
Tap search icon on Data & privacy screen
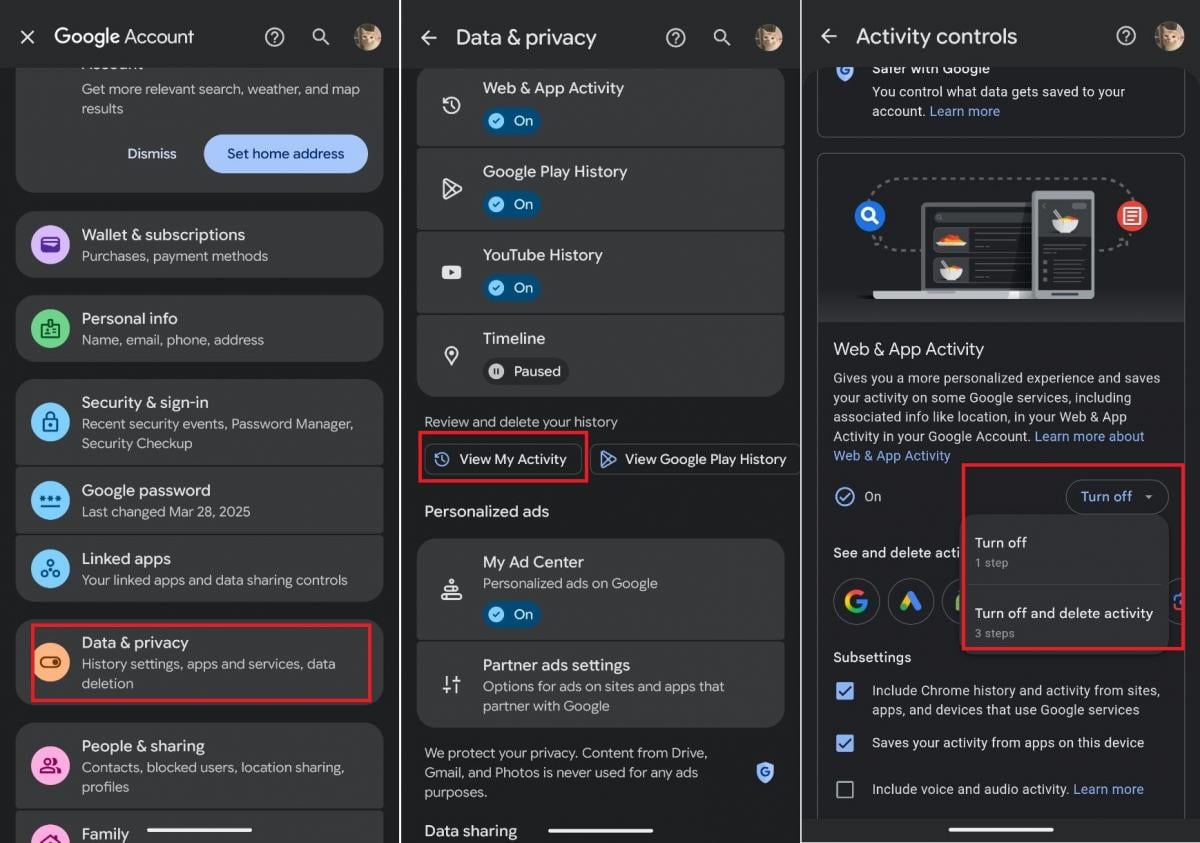tap(722, 38)
